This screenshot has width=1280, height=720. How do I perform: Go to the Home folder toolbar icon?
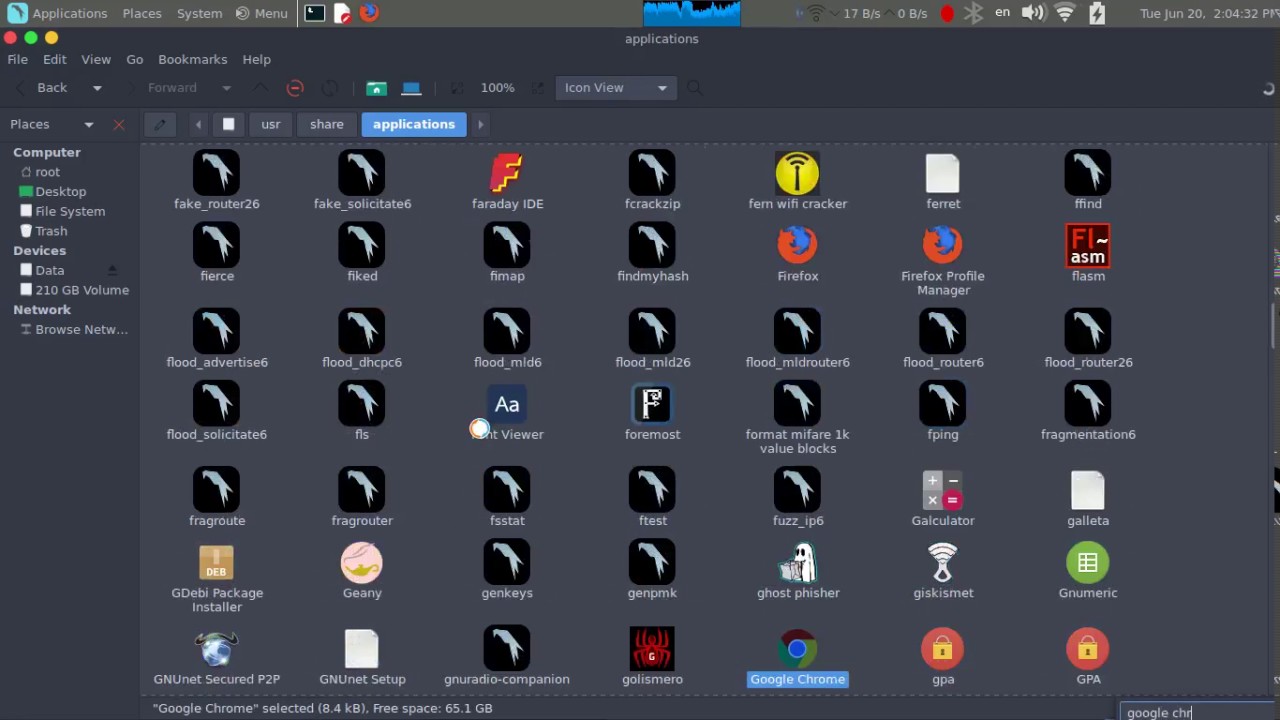point(376,88)
